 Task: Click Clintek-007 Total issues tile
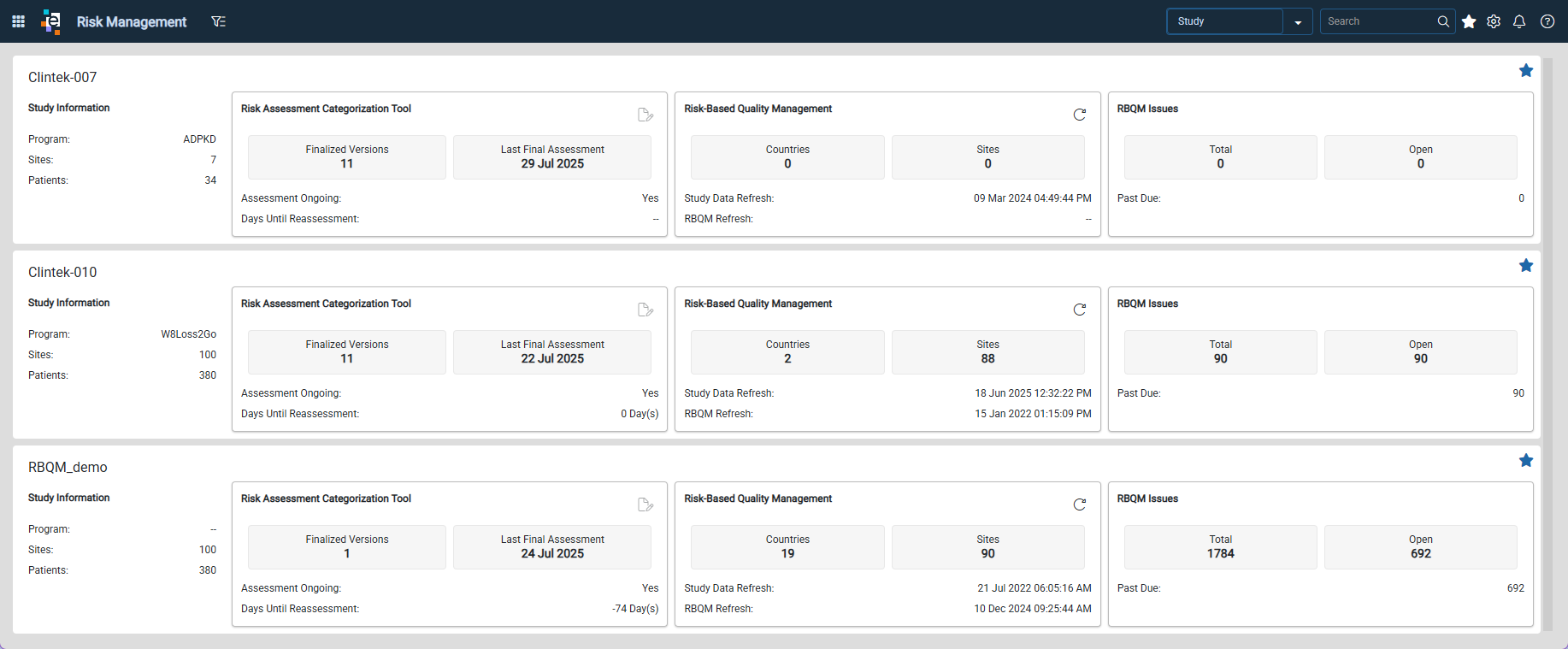[x=1221, y=156]
